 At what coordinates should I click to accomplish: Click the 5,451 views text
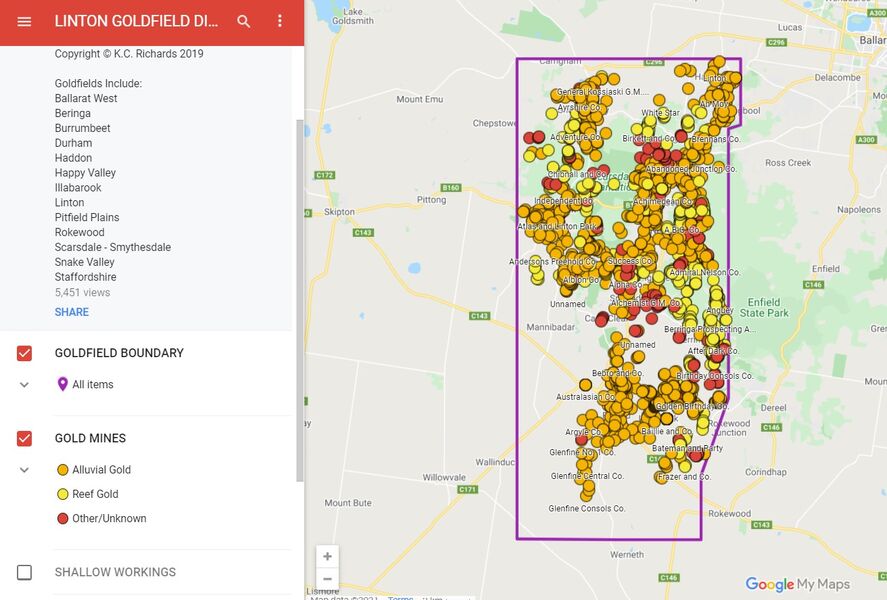(x=83, y=292)
